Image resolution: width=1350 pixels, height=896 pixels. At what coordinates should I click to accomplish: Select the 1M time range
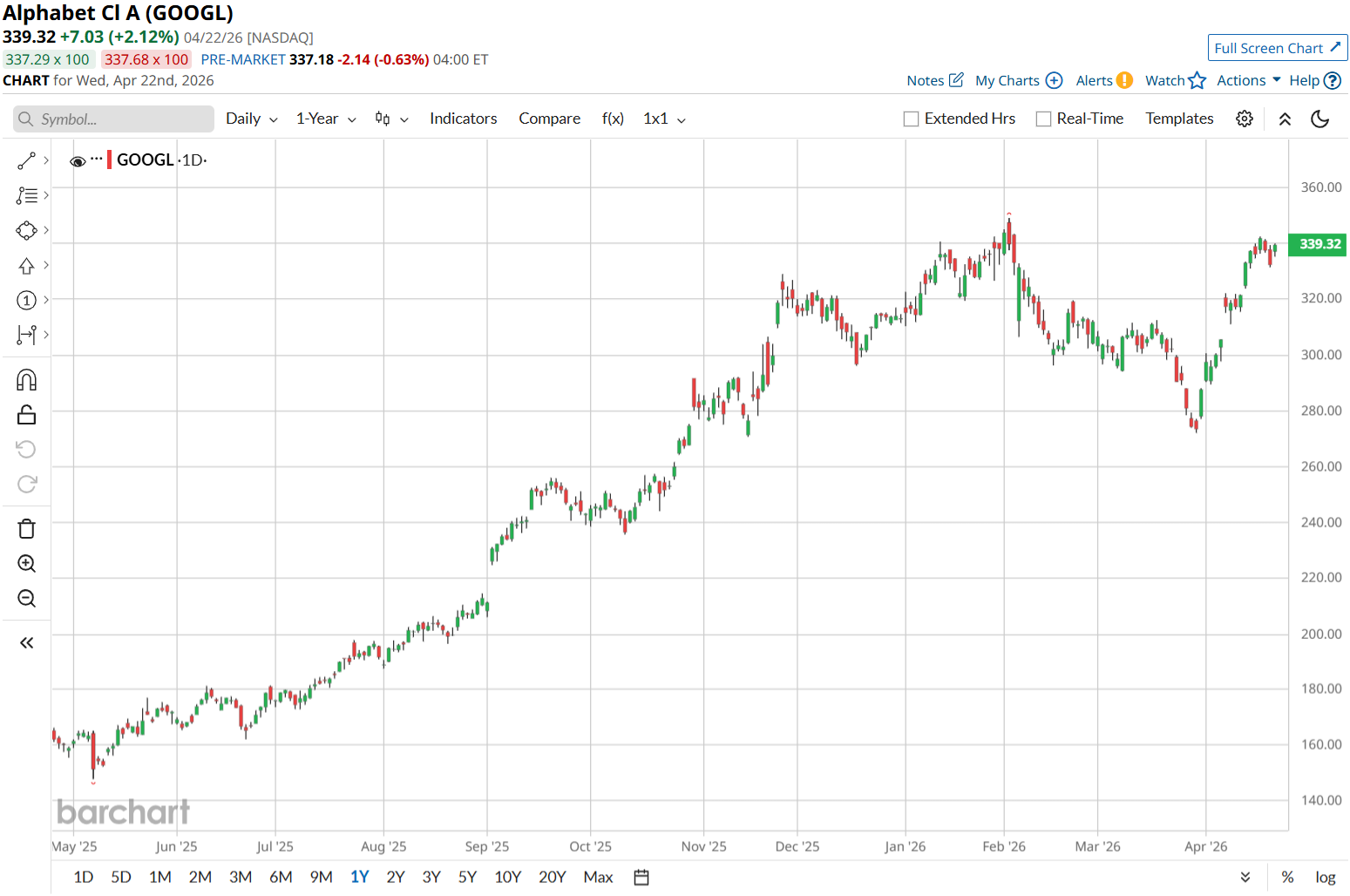pyautogui.click(x=160, y=877)
